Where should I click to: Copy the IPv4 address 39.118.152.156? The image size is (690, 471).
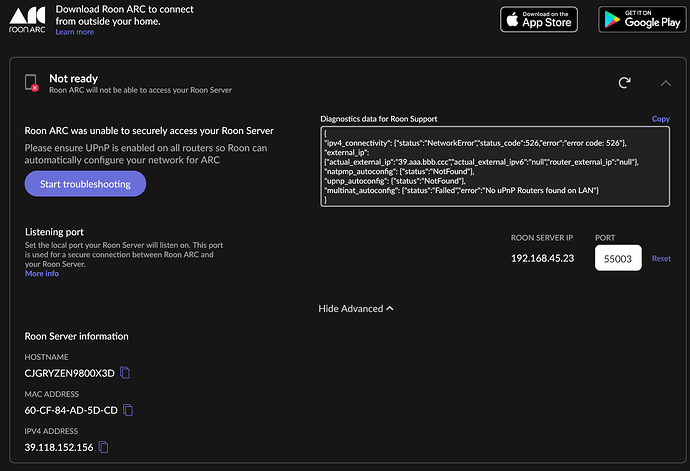pos(103,447)
